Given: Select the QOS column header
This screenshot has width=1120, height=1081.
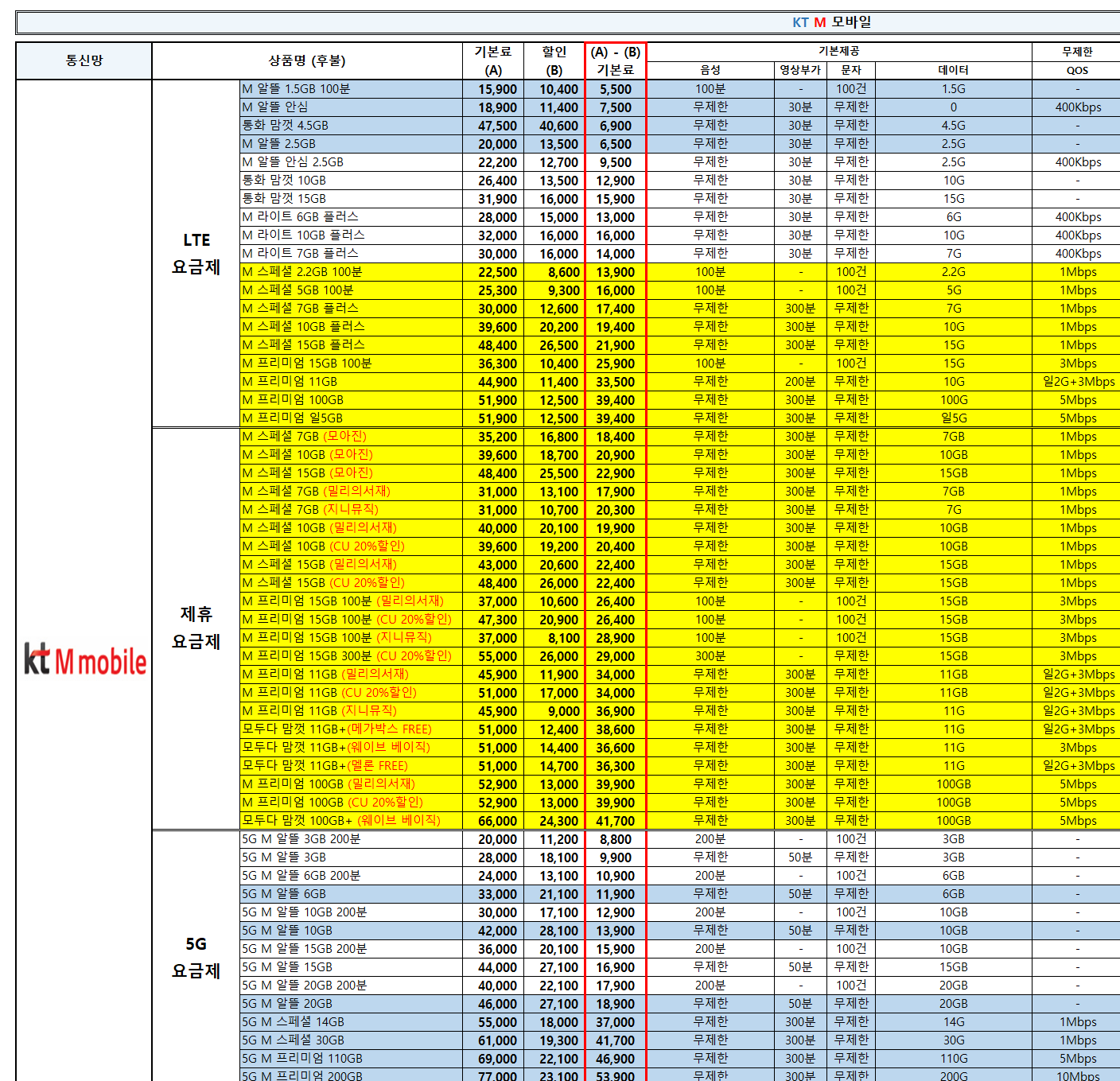Looking at the screenshot, I should [x=1077, y=70].
